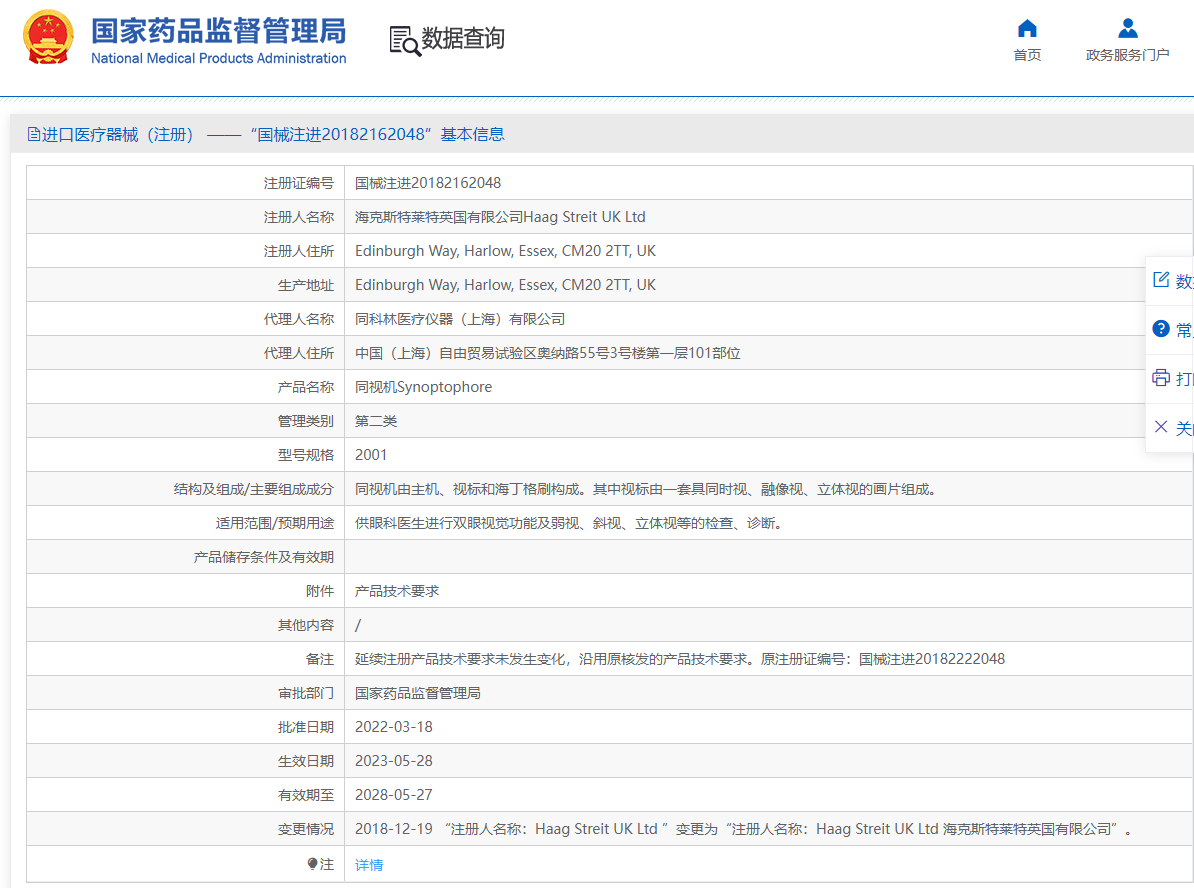Select effective date 2023-05-28

click(x=394, y=761)
